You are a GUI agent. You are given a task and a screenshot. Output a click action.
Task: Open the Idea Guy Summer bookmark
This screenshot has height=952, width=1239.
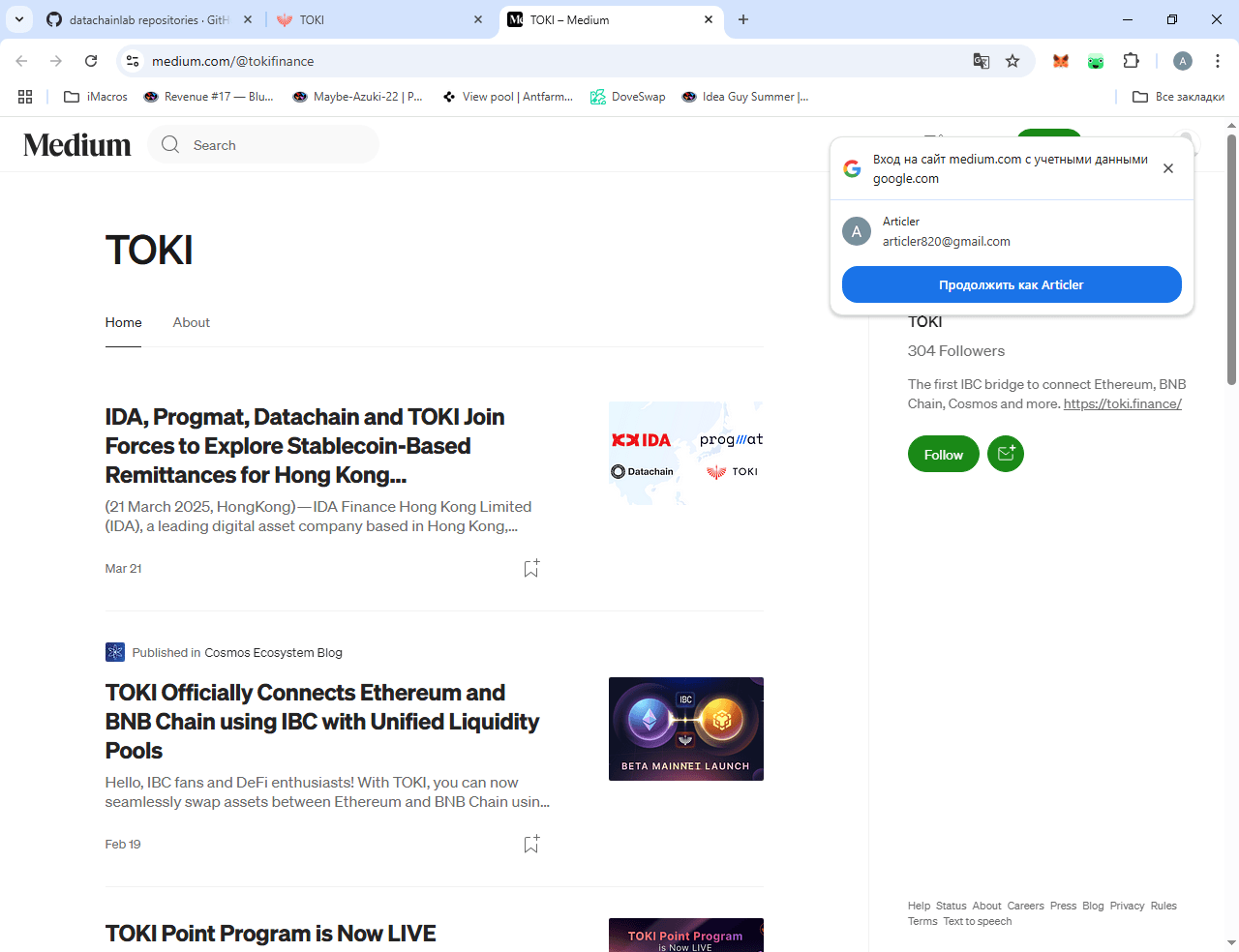pyautogui.click(x=745, y=97)
